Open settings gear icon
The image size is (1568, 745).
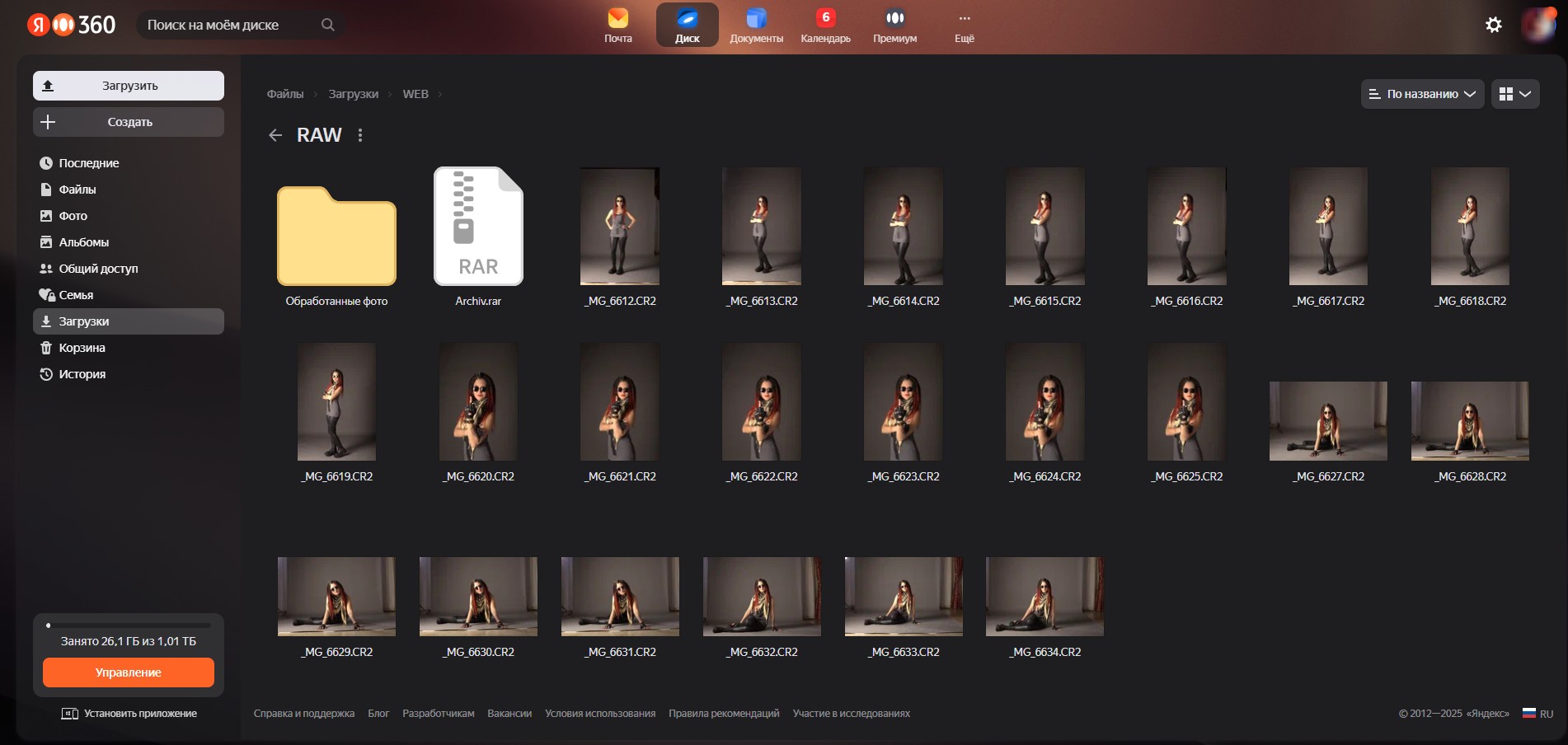pos(1493,25)
